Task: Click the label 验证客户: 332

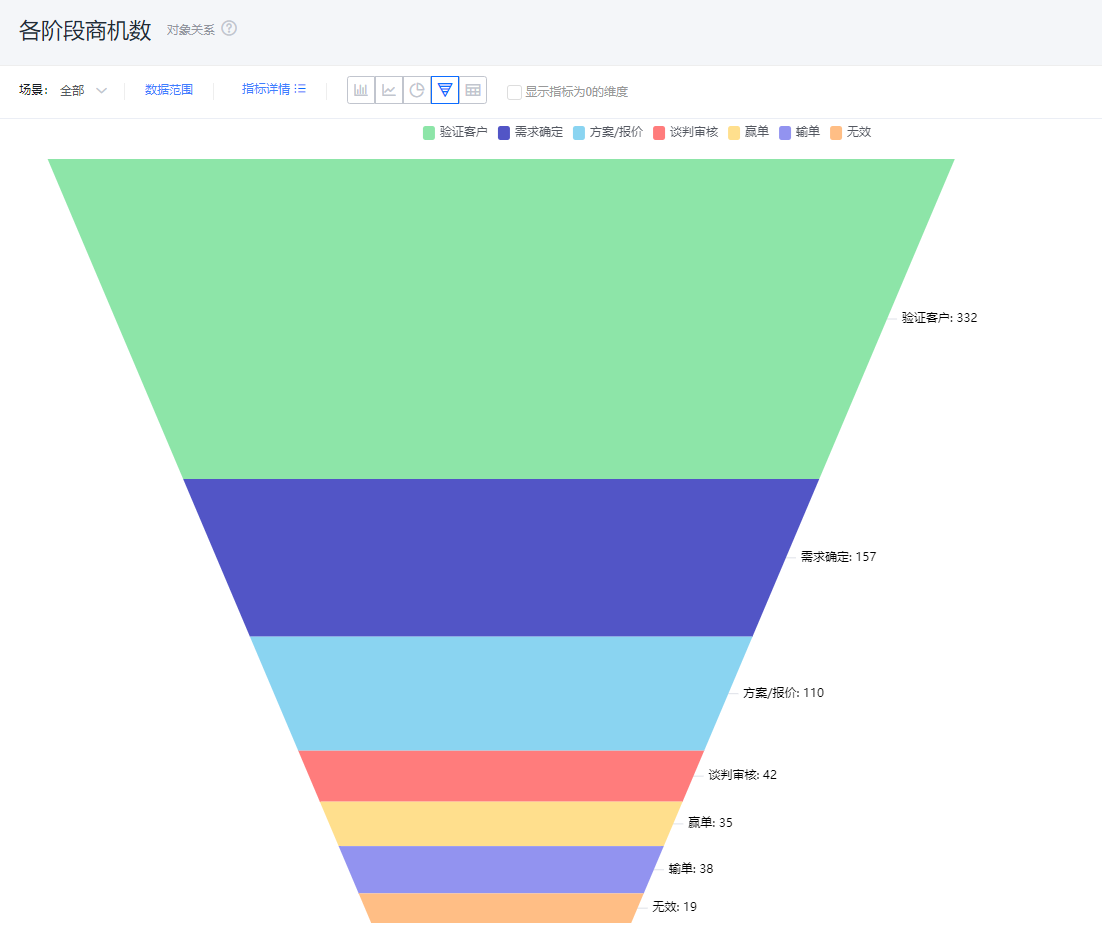Action: pos(939,318)
